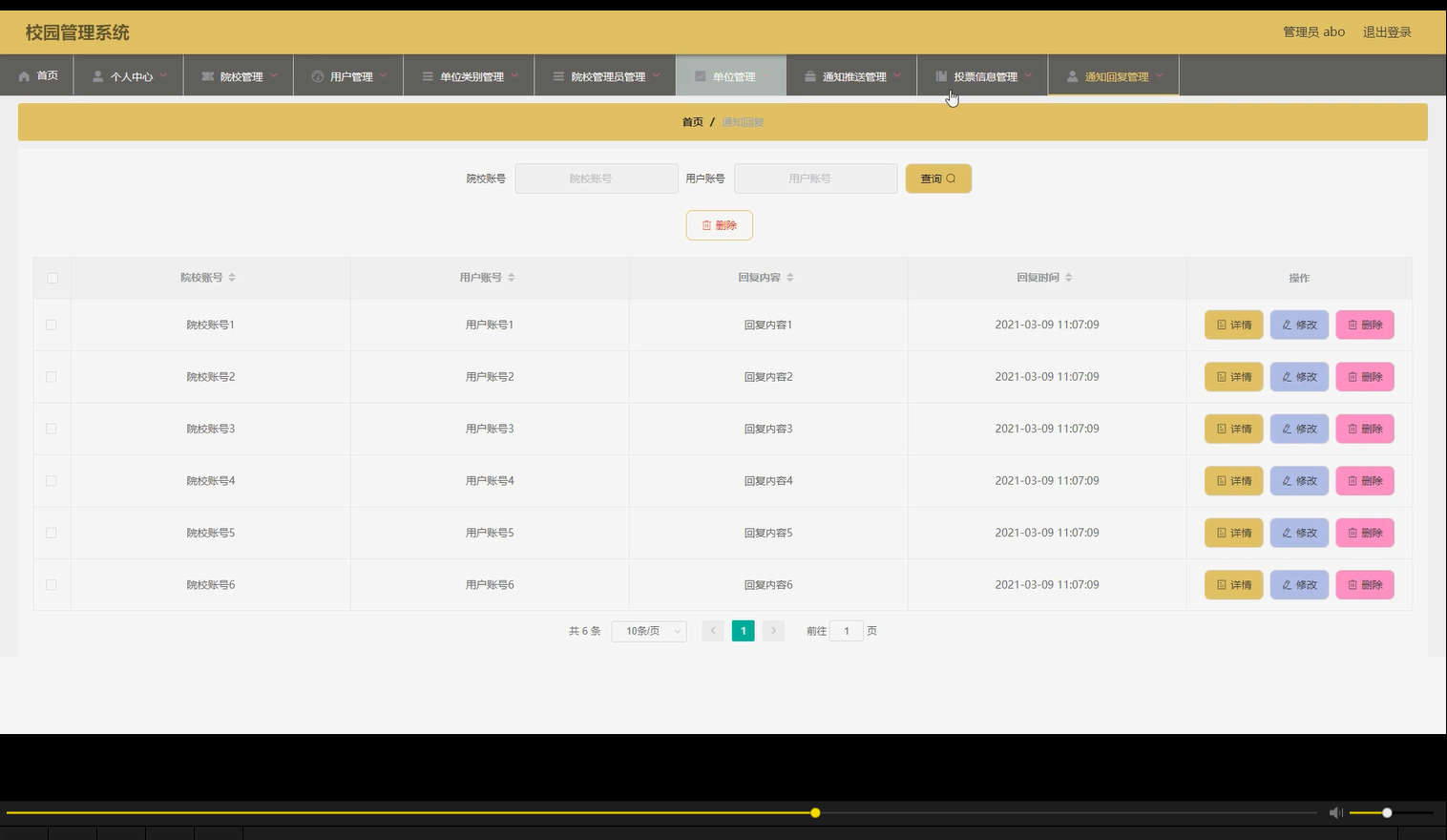Viewport: 1447px width, 840px height.
Task: Click sort arrows on 用户账号 column header
Action: pyautogui.click(x=512, y=278)
